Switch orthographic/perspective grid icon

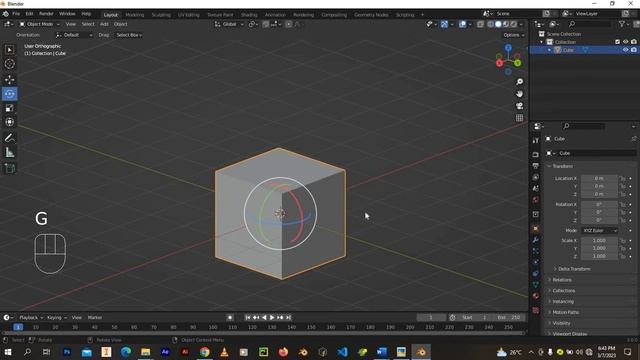coord(519,118)
